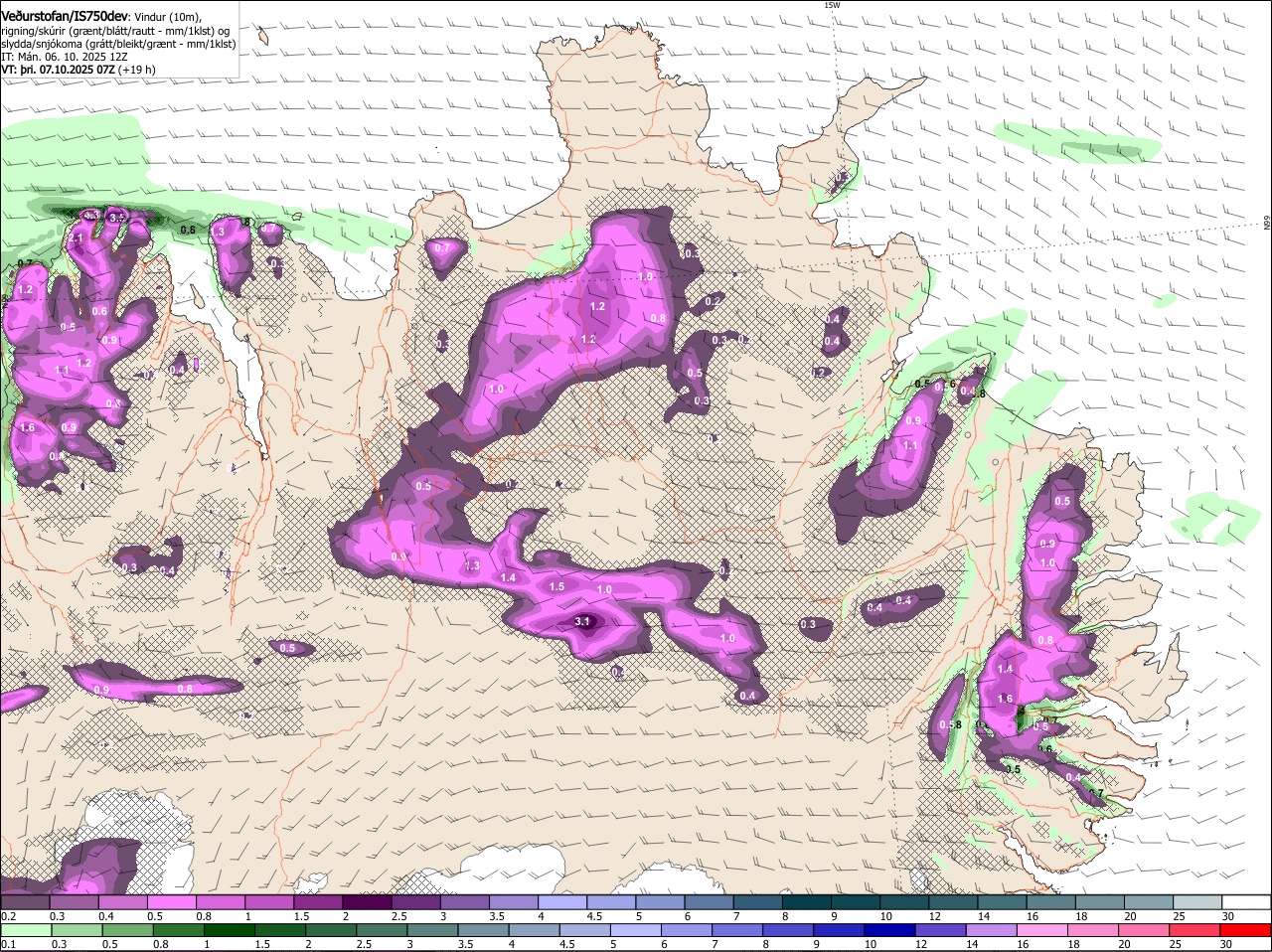The width and height of the screenshot is (1272, 952).
Task: Pick bottom legend swatch between 0.1 and 0.3
Action: tap(25, 930)
